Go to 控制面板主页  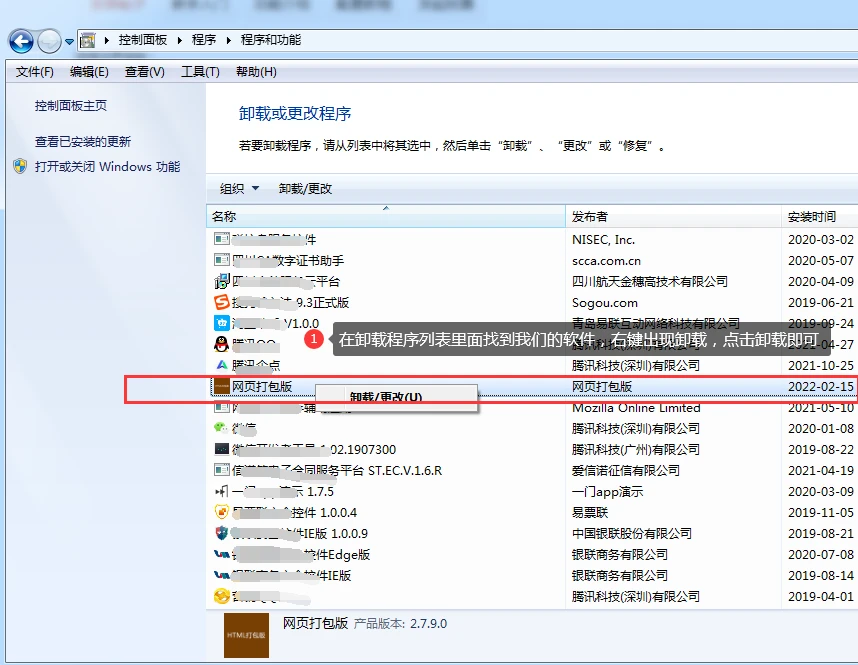point(71,106)
